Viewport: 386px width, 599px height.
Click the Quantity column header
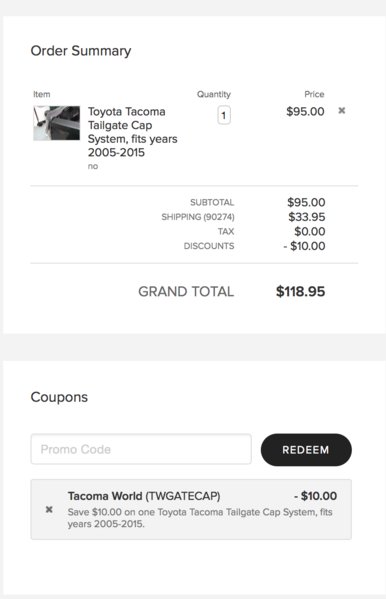point(214,94)
